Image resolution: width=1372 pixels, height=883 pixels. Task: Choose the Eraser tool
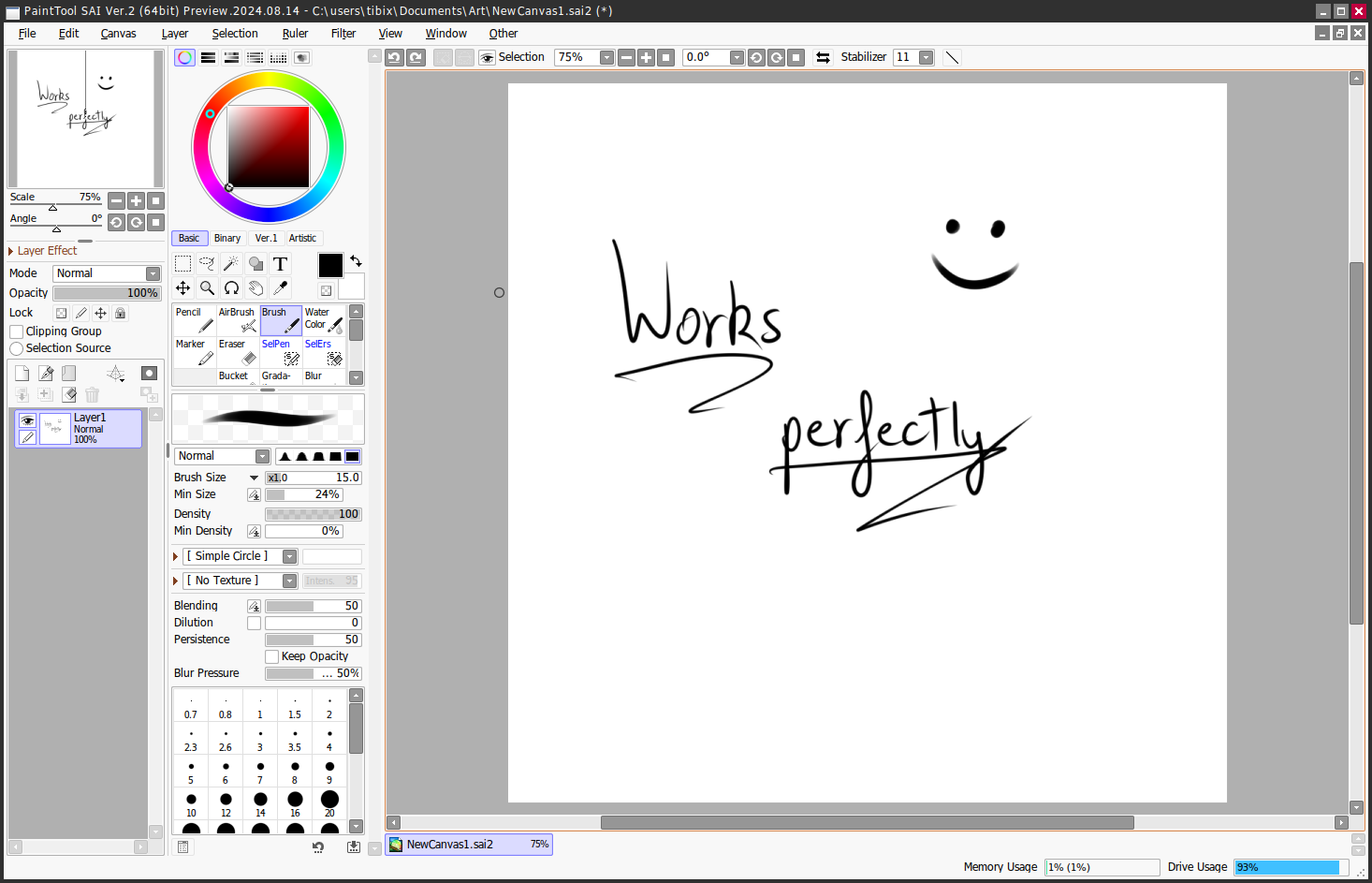coord(238,352)
